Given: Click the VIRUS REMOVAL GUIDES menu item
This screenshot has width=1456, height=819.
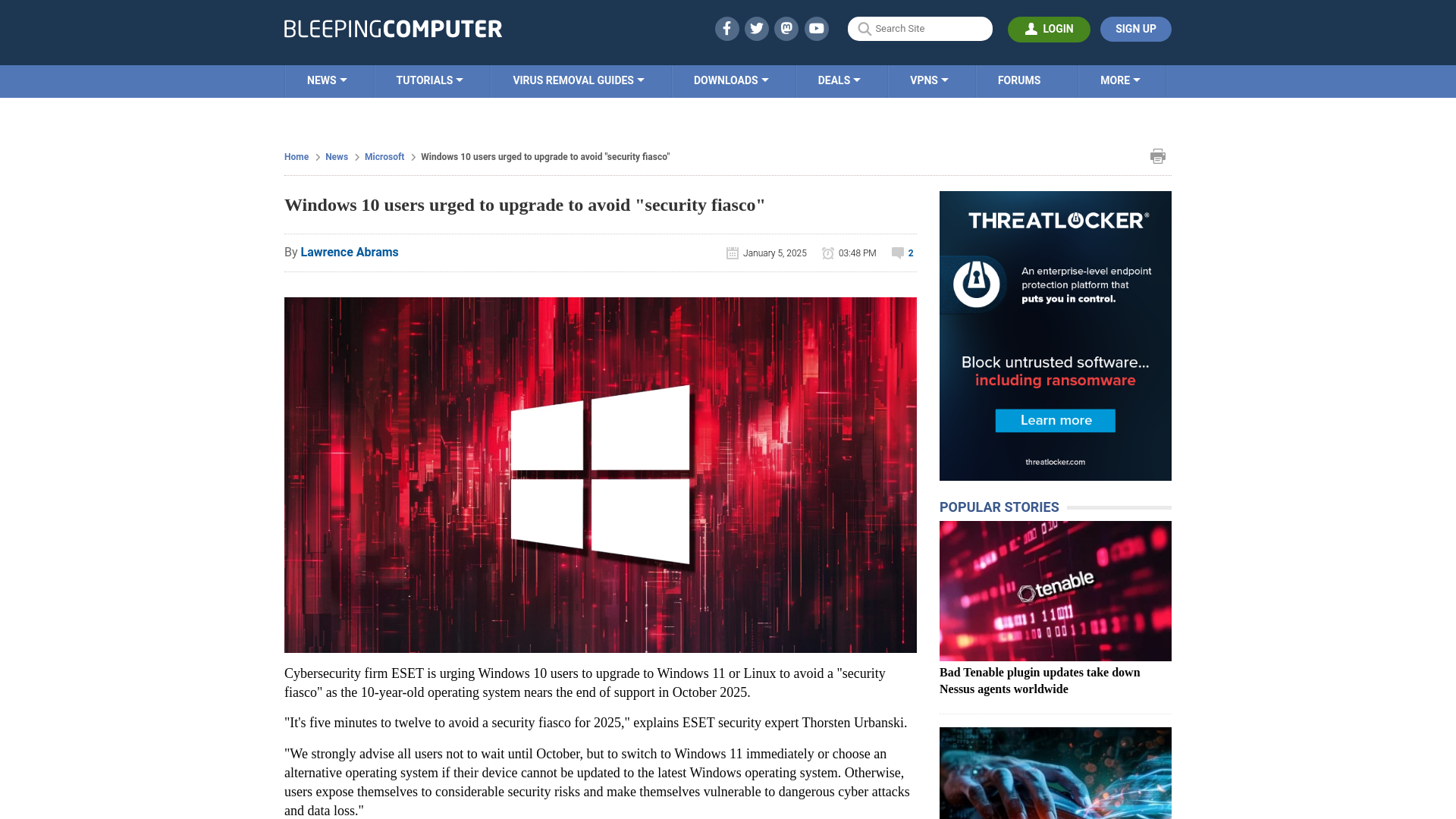Looking at the screenshot, I should coord(578,80).
